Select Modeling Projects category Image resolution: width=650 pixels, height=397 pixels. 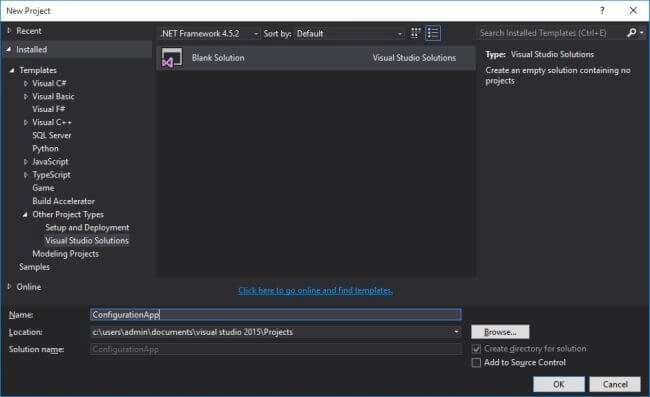click(65, 254)
